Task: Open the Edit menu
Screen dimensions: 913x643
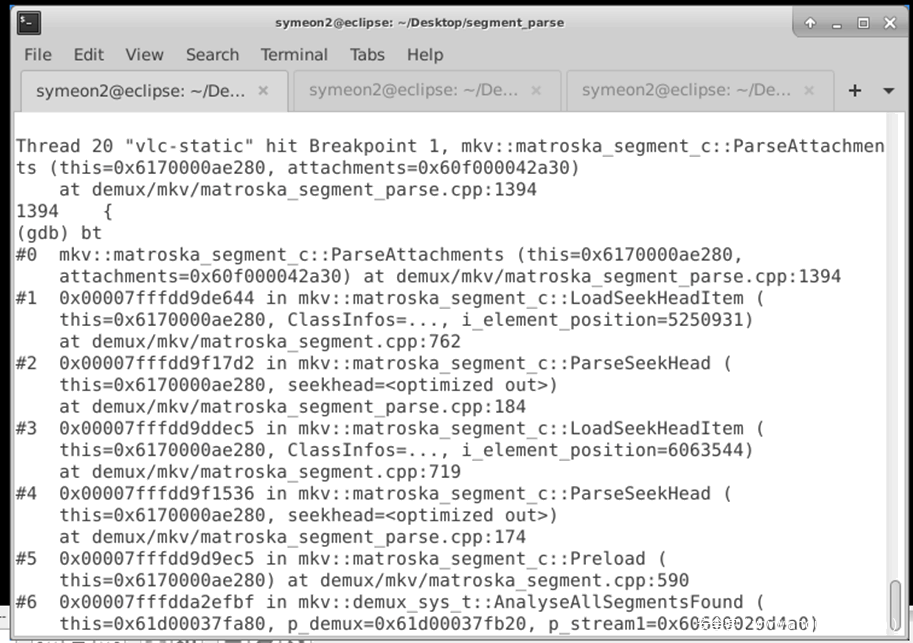Action: tap(88, 55)
